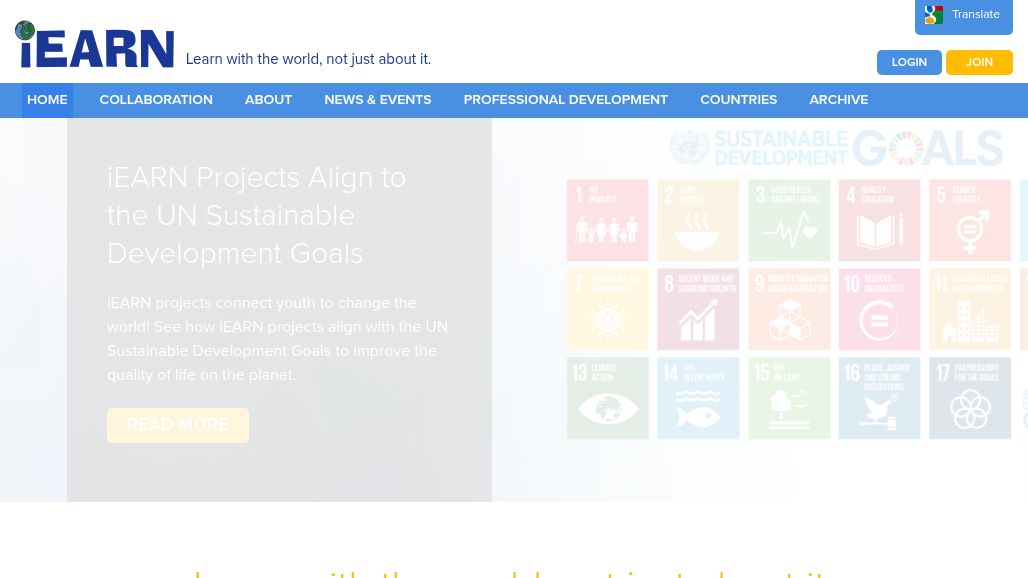The height and width of the screenshot is (578, 1028).
Task: Open the News & Events menu
Action: click(377, 100)
